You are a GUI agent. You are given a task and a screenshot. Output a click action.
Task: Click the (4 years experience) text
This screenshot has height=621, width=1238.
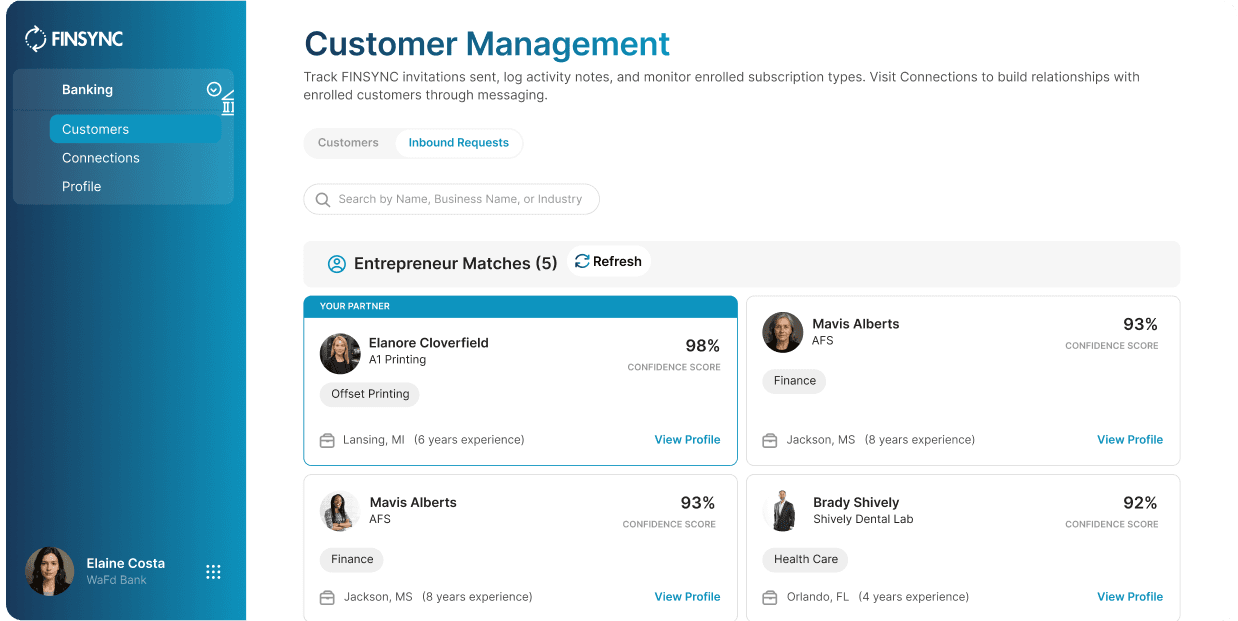pos(913,597)
